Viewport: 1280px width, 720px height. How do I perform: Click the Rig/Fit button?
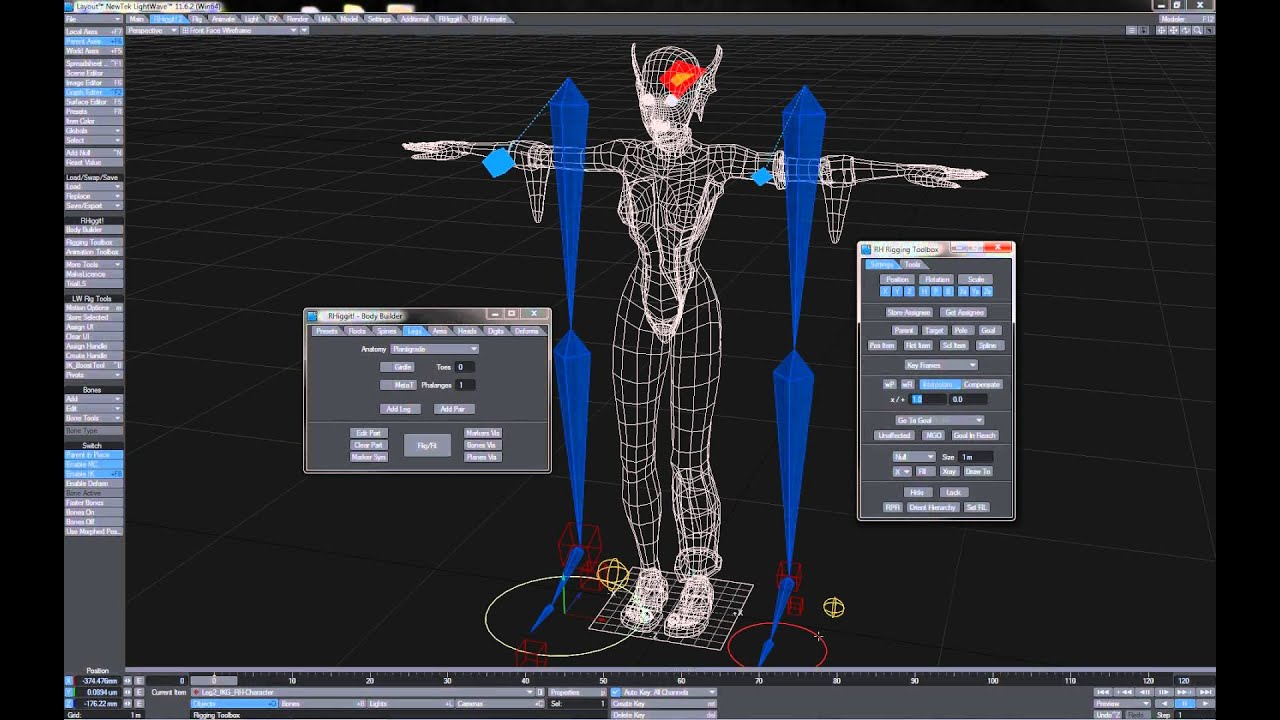(427, 445)
